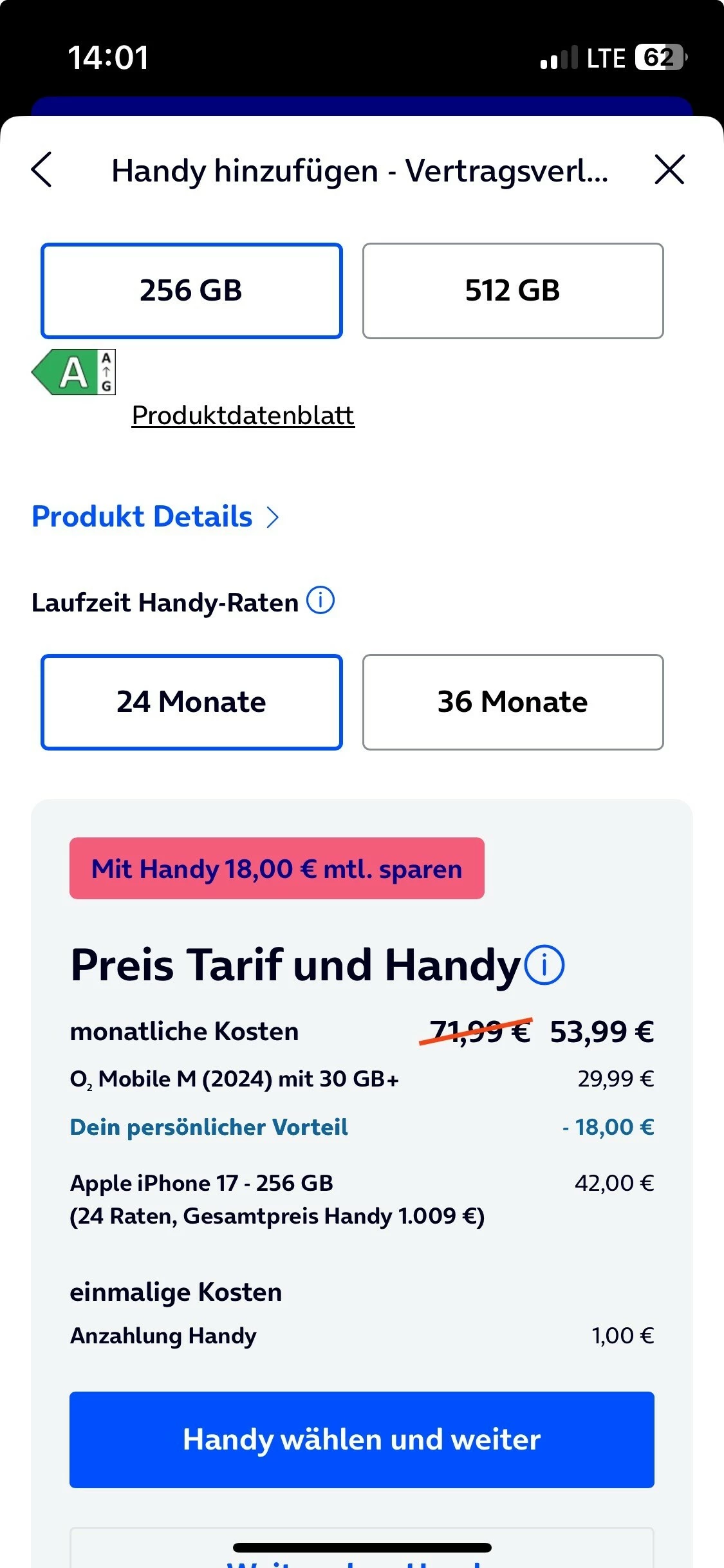The image size is (724, 1568).
Task: Choose 24 Monate installment term
Action: coord(191,702)
